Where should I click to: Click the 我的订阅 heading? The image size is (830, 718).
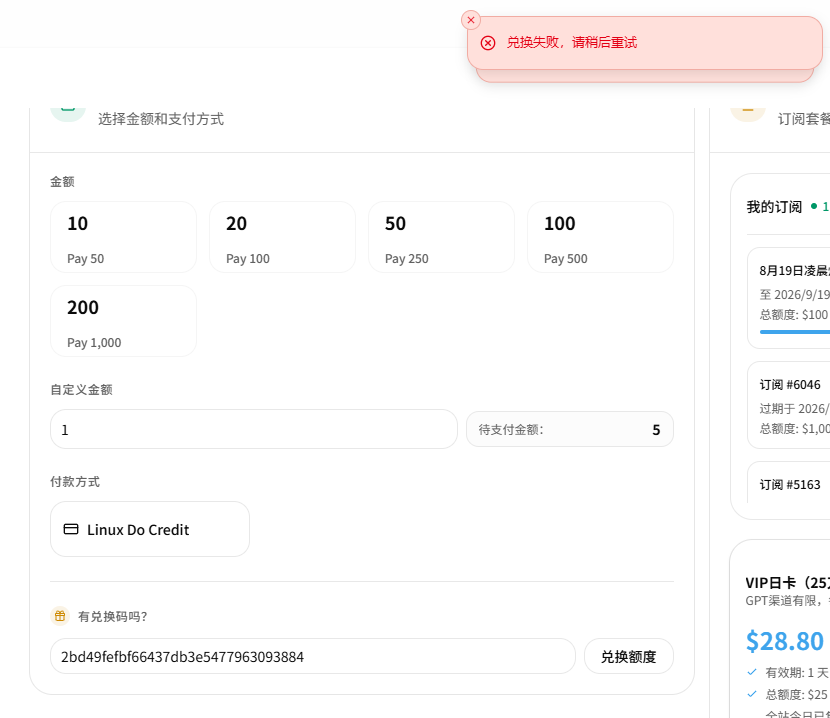pyautogui.click(x=774, y=207)
